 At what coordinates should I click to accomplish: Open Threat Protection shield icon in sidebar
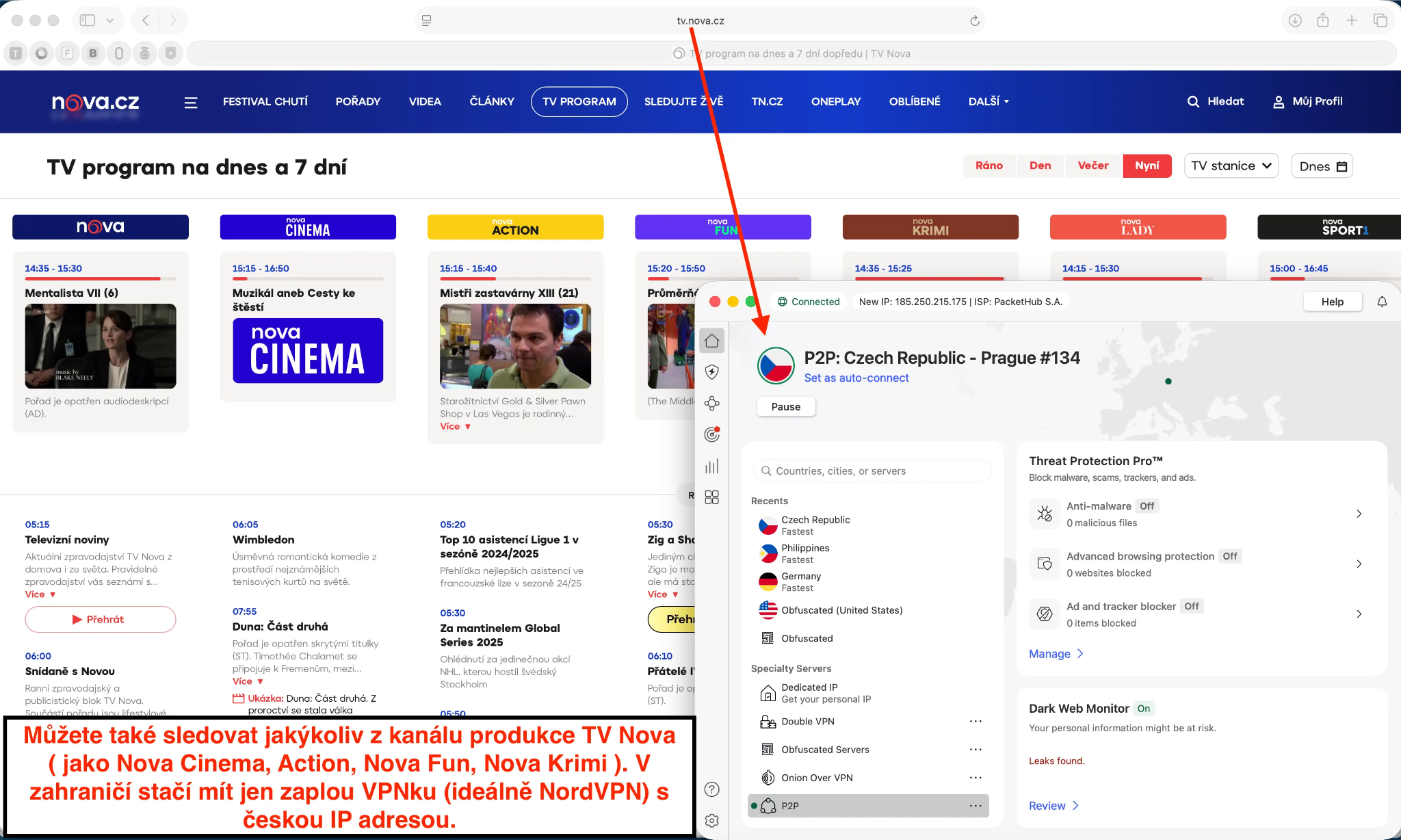(x=711, y=372)
